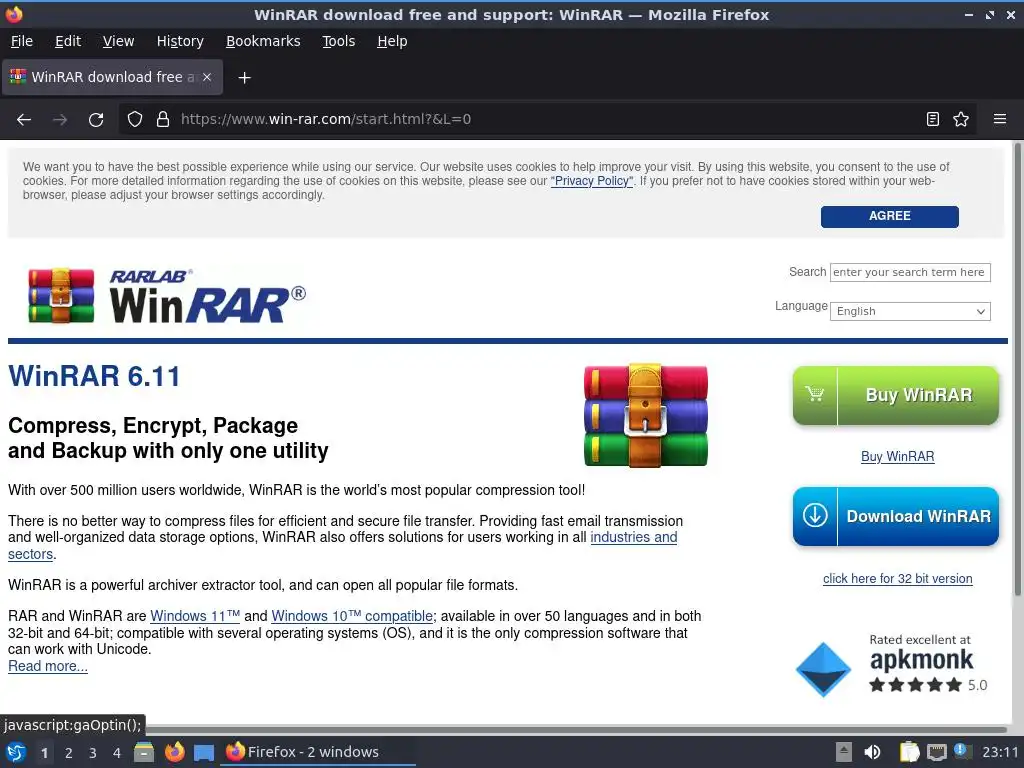Click the apkmonk rating badge

coord(893,665)
